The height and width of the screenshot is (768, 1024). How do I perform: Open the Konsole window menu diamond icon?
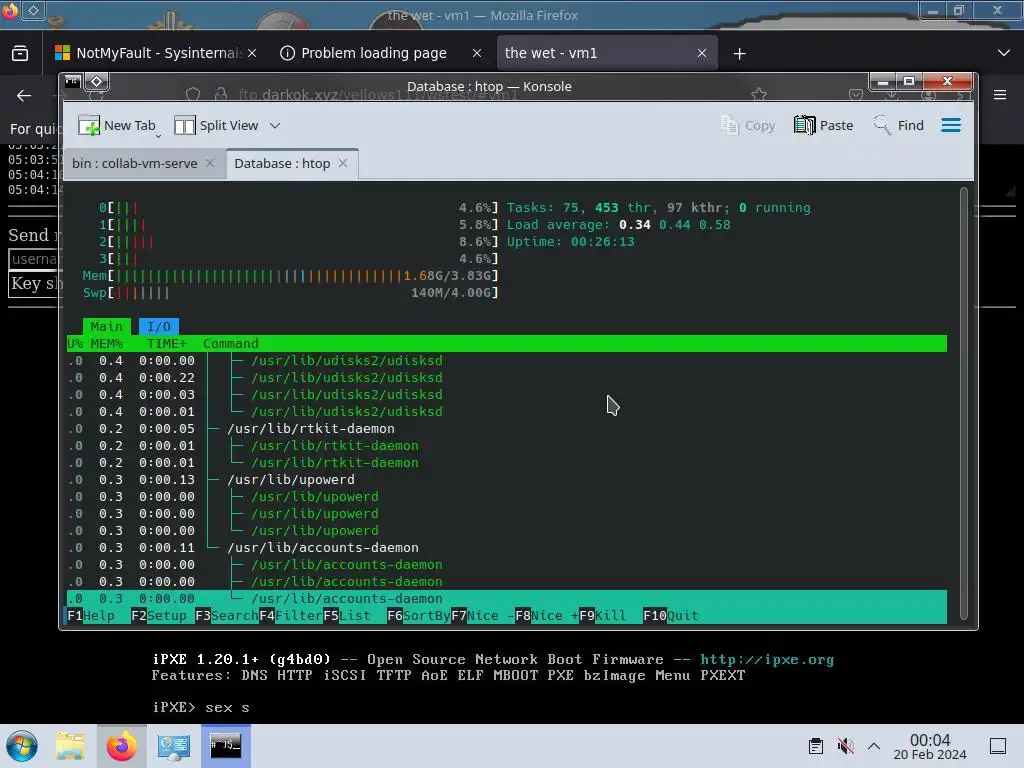[x=96, y=81]
